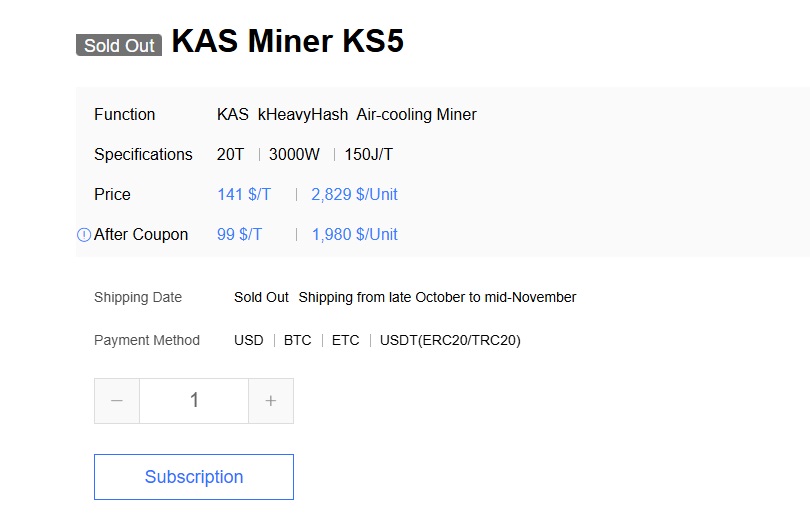Click the 1,980 $/Unit coupon price
Viewport: 810px width, 525px height.
click(354, 234)
